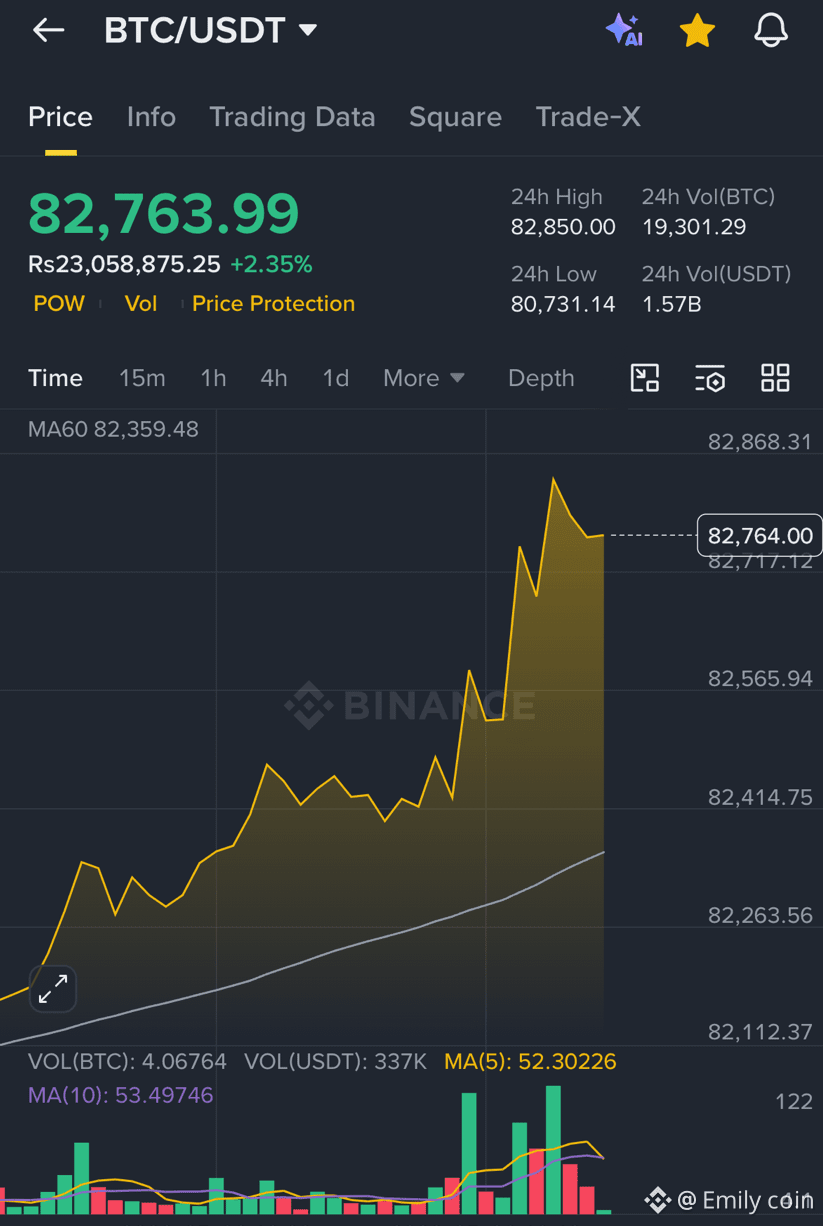Open price alerts bell icon
Viewport: 823px width, 1226px height.
771,31
